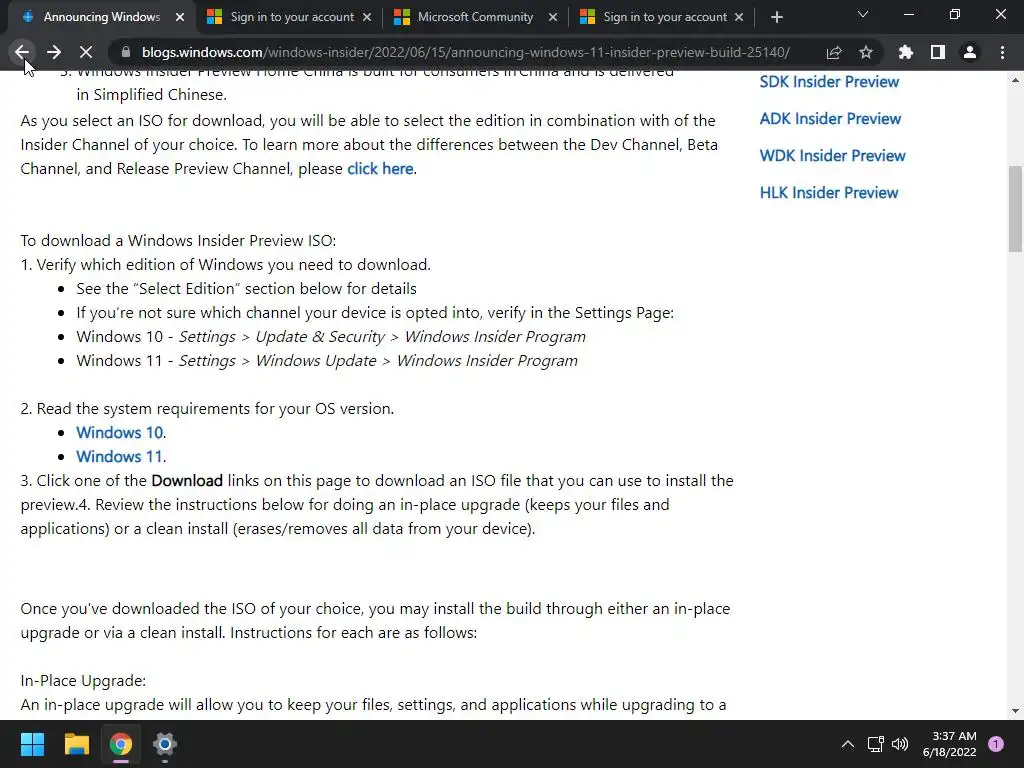Open a new browser tab with the plus button
The image size is (1024, 768).
tap(776, 17)
